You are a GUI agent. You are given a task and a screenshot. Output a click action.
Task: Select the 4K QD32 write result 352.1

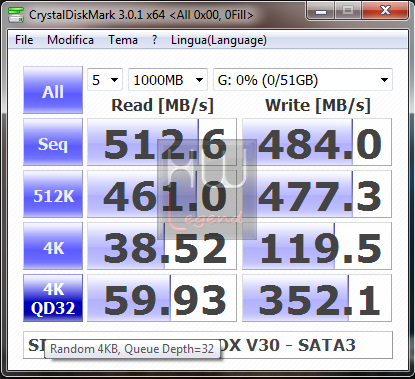[x=317, y=298]
